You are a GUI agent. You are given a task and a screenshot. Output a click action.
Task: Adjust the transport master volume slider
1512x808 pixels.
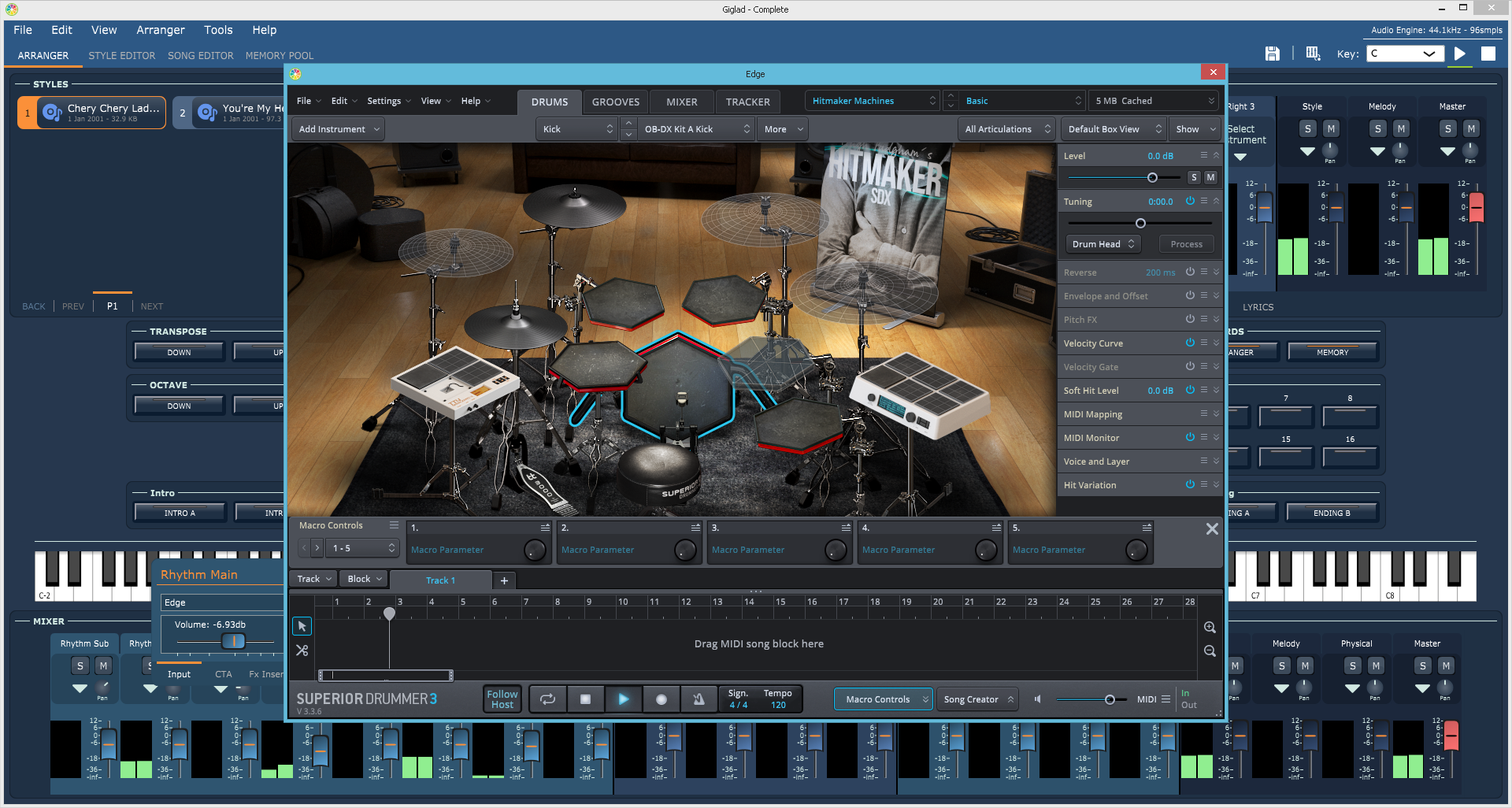tap(1110, 699)
